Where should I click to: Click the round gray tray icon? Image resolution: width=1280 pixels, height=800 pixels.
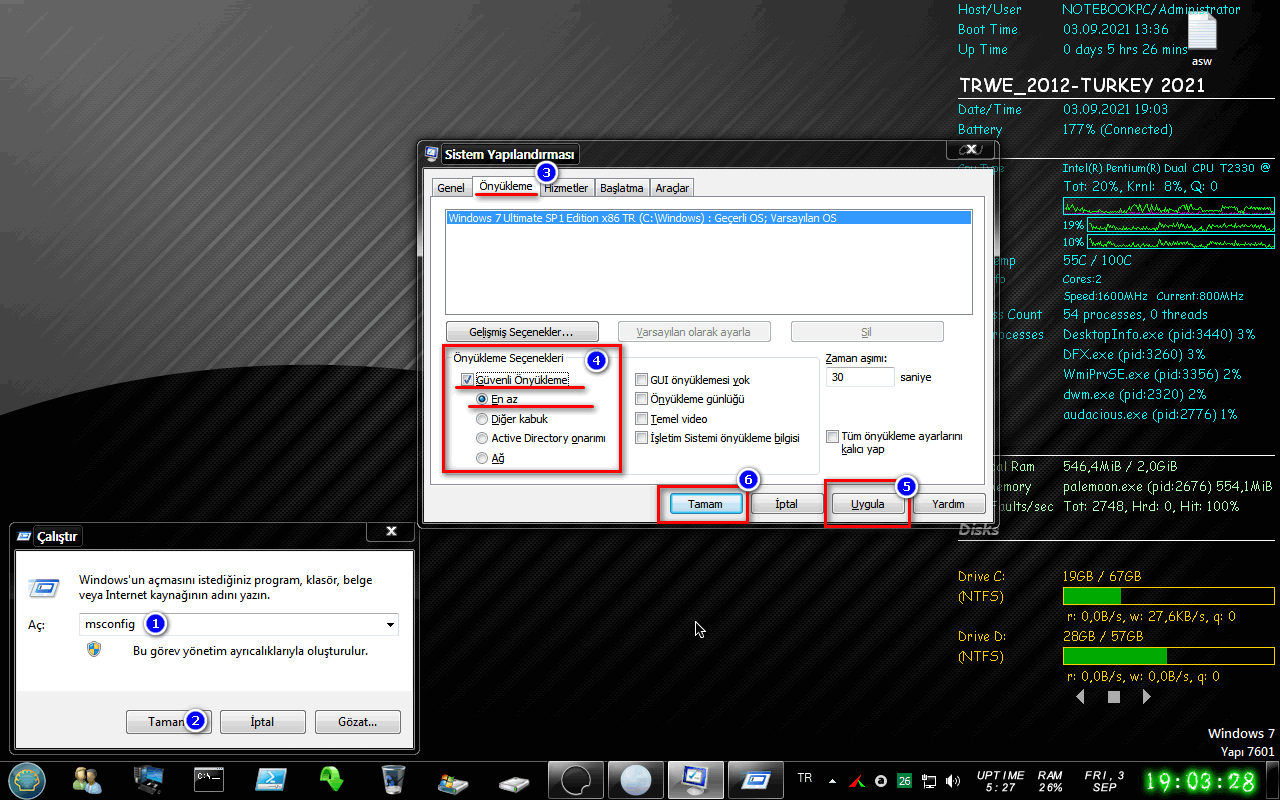click(880, 780)
